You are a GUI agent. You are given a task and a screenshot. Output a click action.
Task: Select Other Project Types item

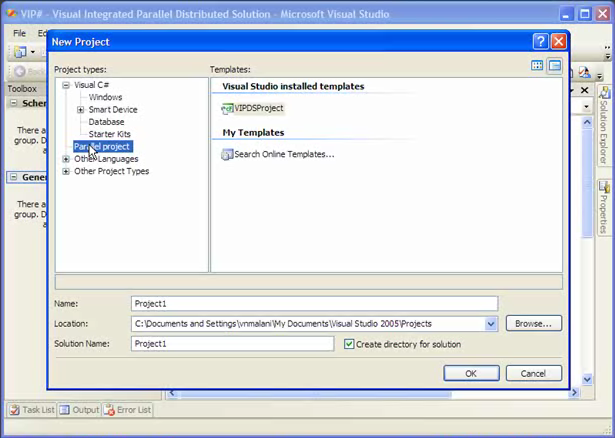[111, 171]
